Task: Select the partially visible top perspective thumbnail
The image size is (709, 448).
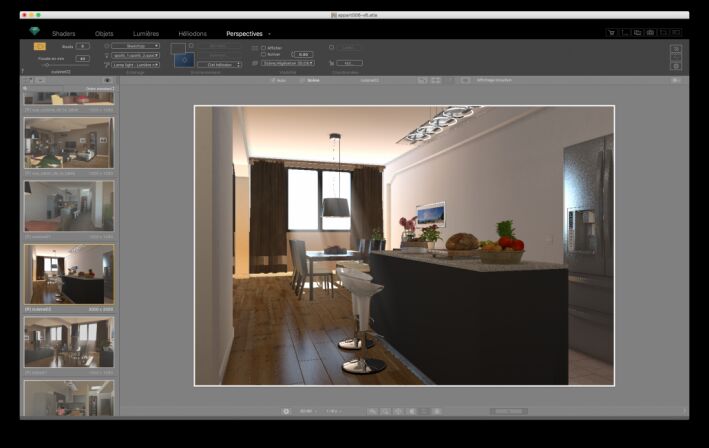Action: (x=69, y=96)
